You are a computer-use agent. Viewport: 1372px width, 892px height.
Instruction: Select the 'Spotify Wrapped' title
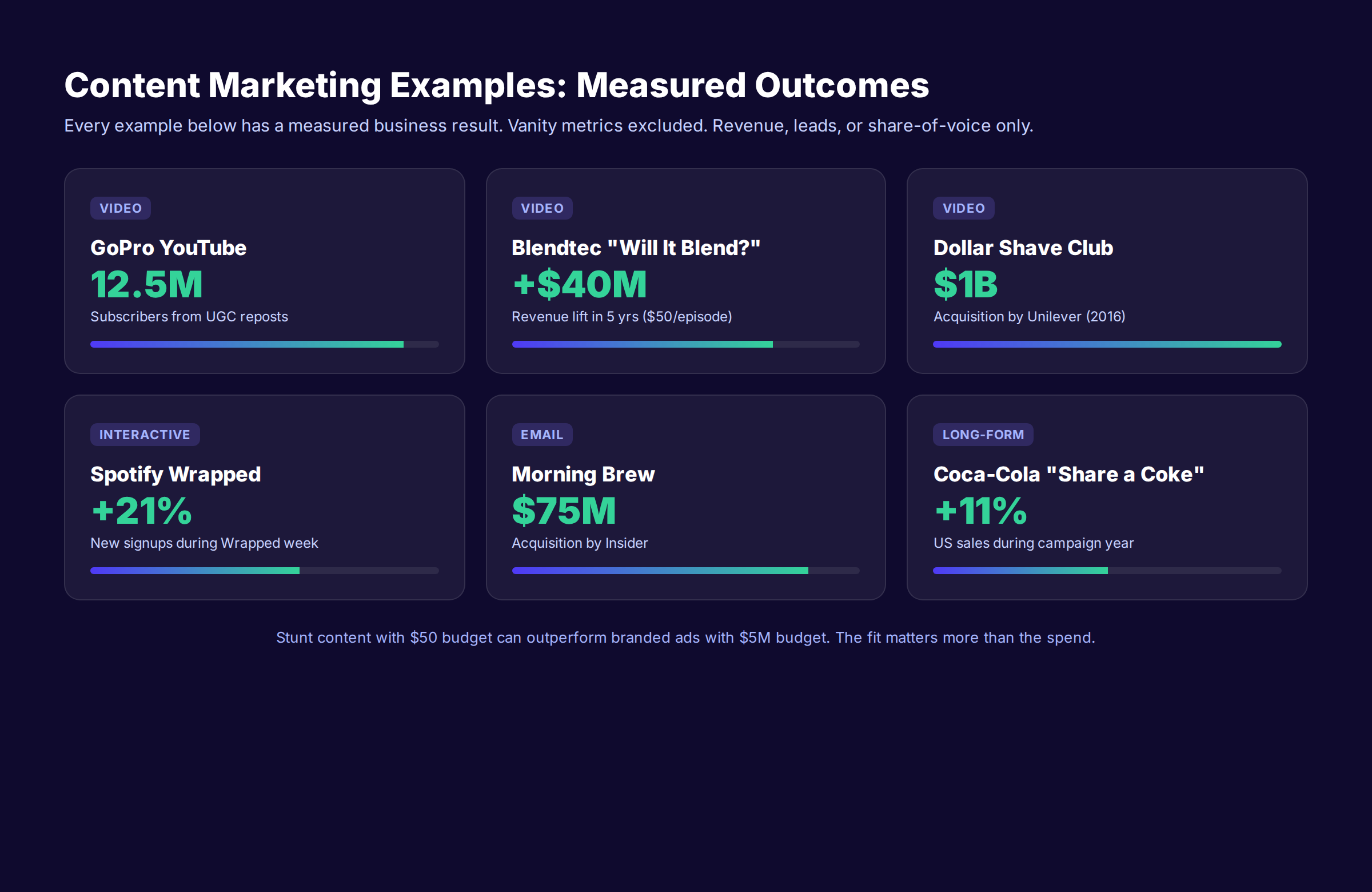[x=176, y=475]
